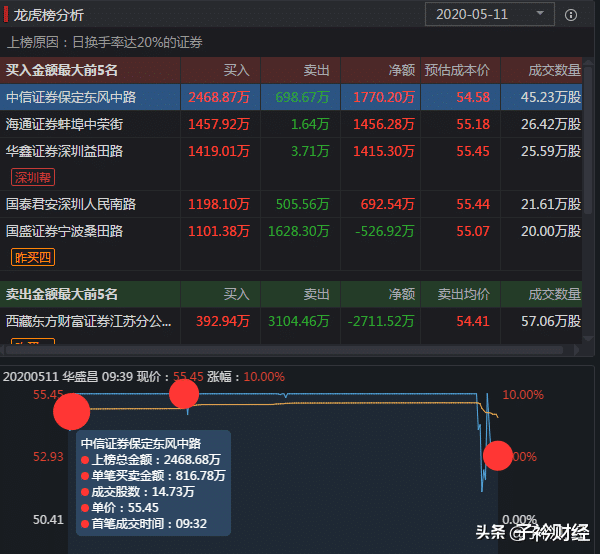Click sell amount 698.67万

click(x=302, y=97)
